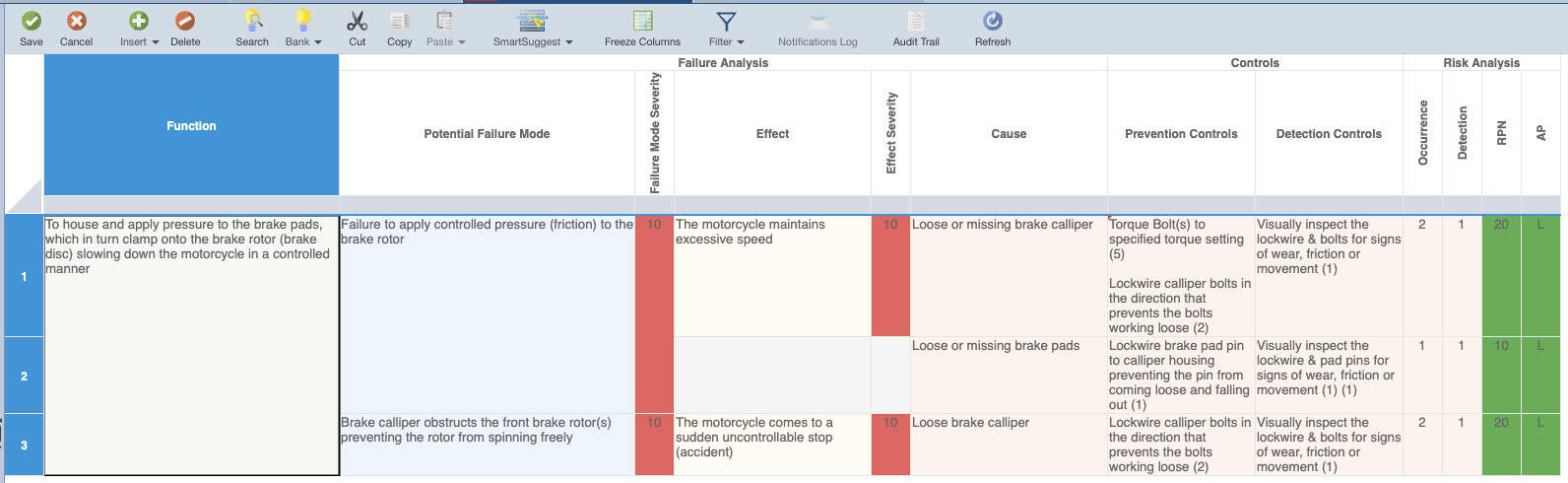Viewport: 1568px width, 483px height.
Task: Open the Audit Trail
Action: tap(915, 21)
